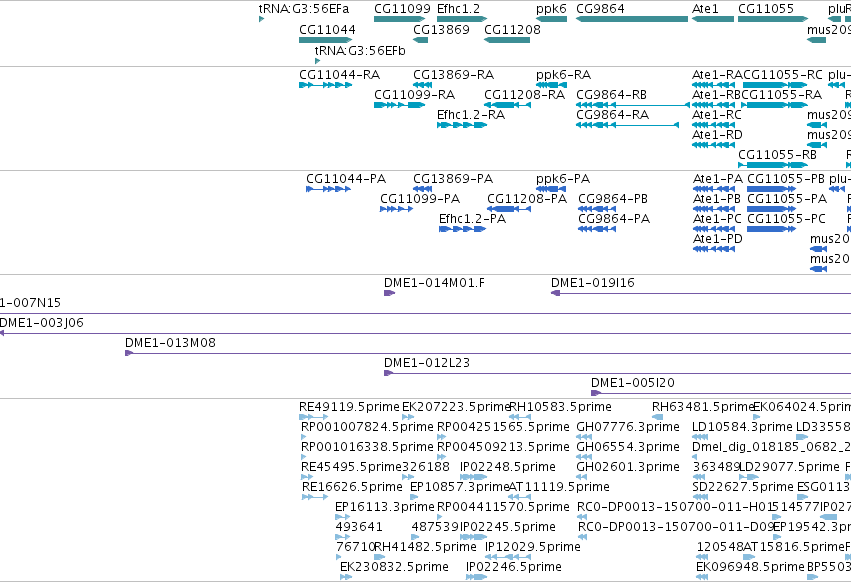851x582 pixels.
Task: Click BAC clone DME1-013M08 label
Action: coord(170,343)
